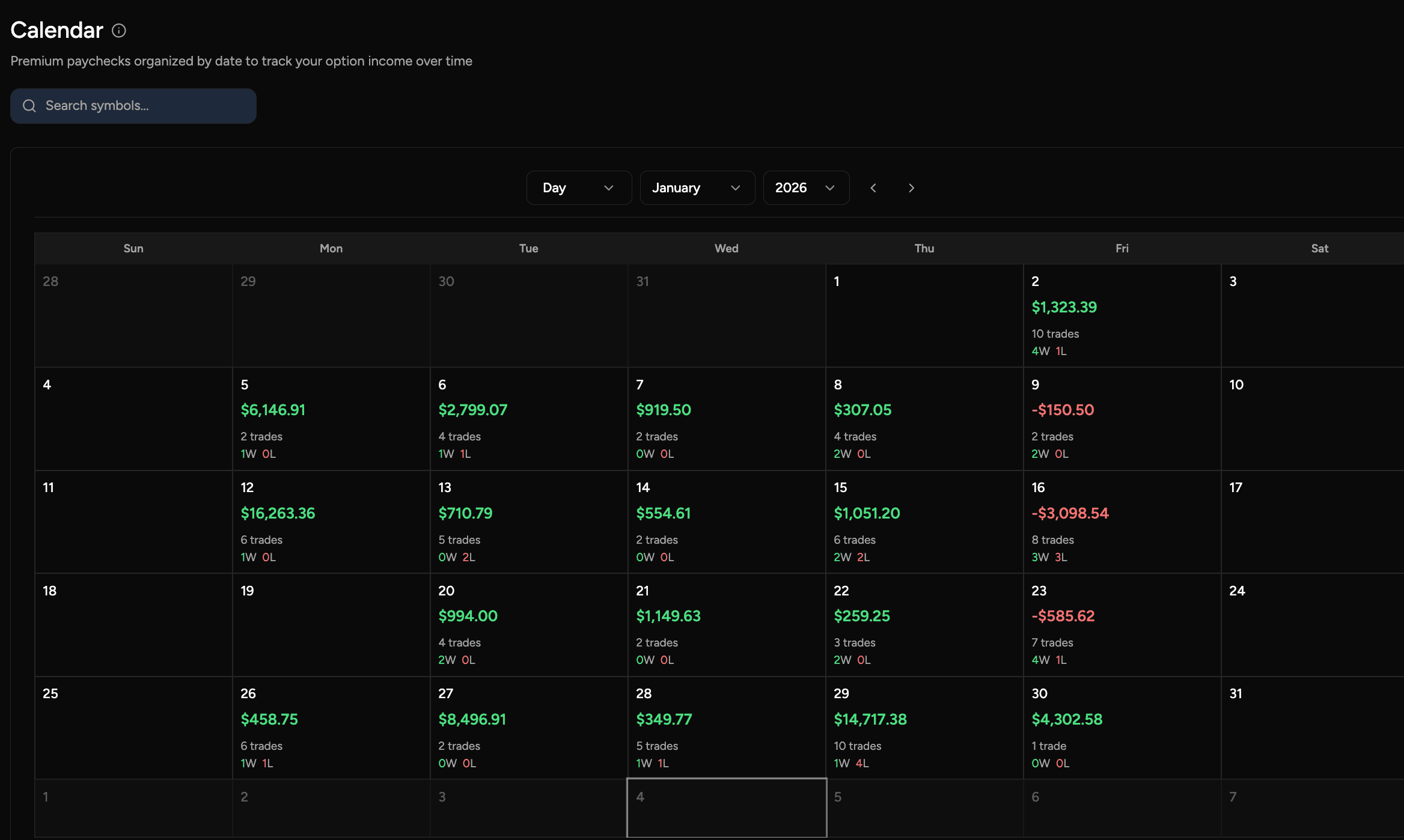The height and width of the screenshot is (840, 1404).
Task: Click January 30 with $4,302.58
Action: [1122, 728]
